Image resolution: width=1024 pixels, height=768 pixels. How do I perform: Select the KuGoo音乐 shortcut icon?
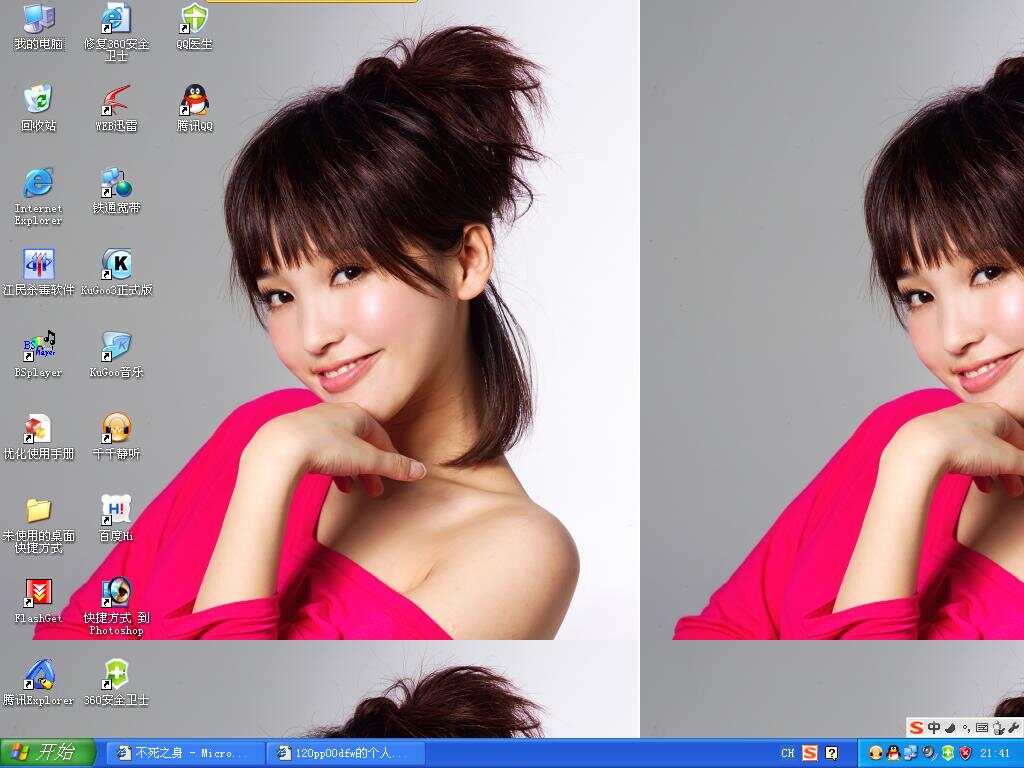pyautogui.click(x=116, y=355)
